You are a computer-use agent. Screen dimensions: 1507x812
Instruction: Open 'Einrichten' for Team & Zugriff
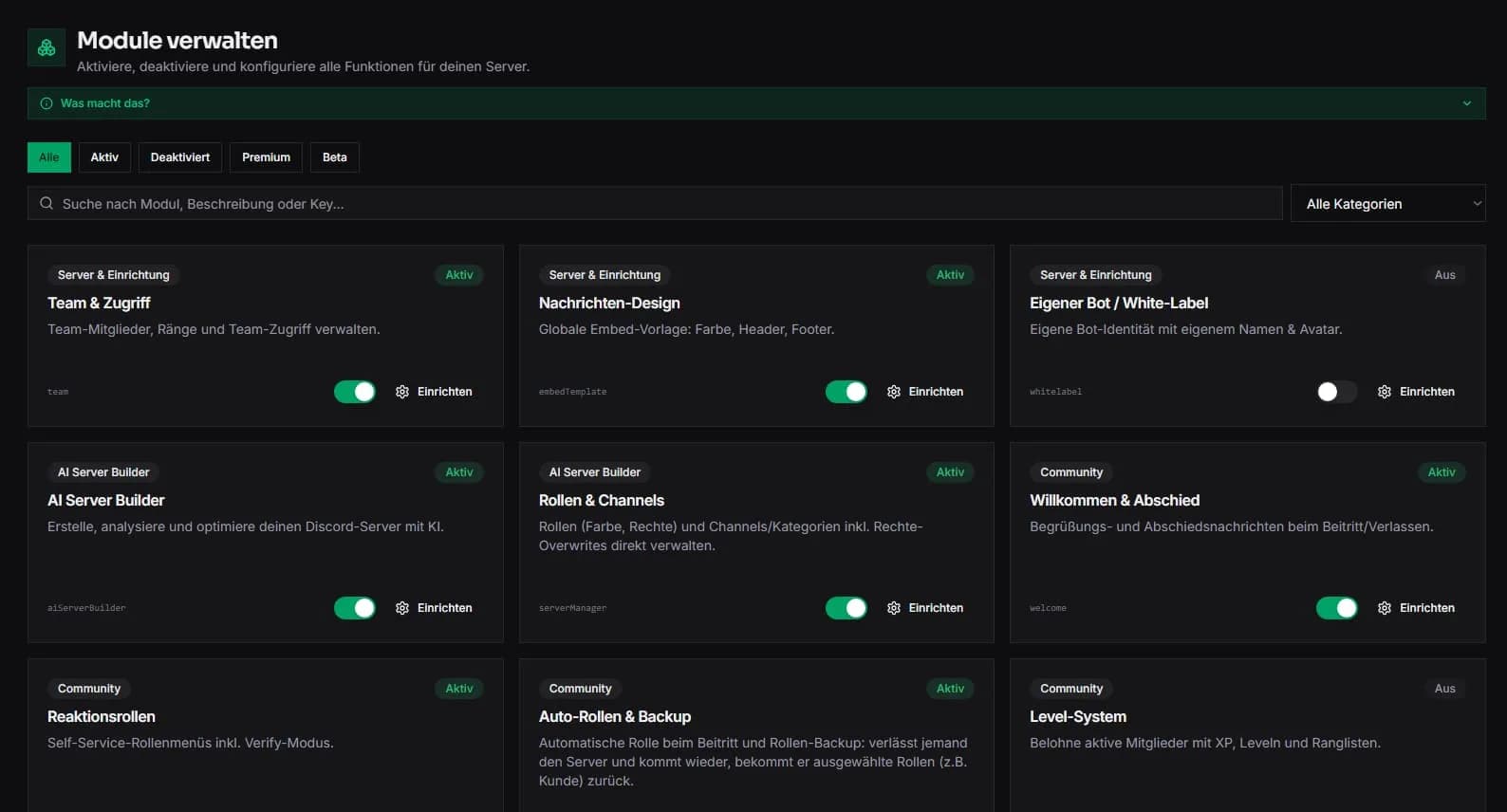(445, 392)
